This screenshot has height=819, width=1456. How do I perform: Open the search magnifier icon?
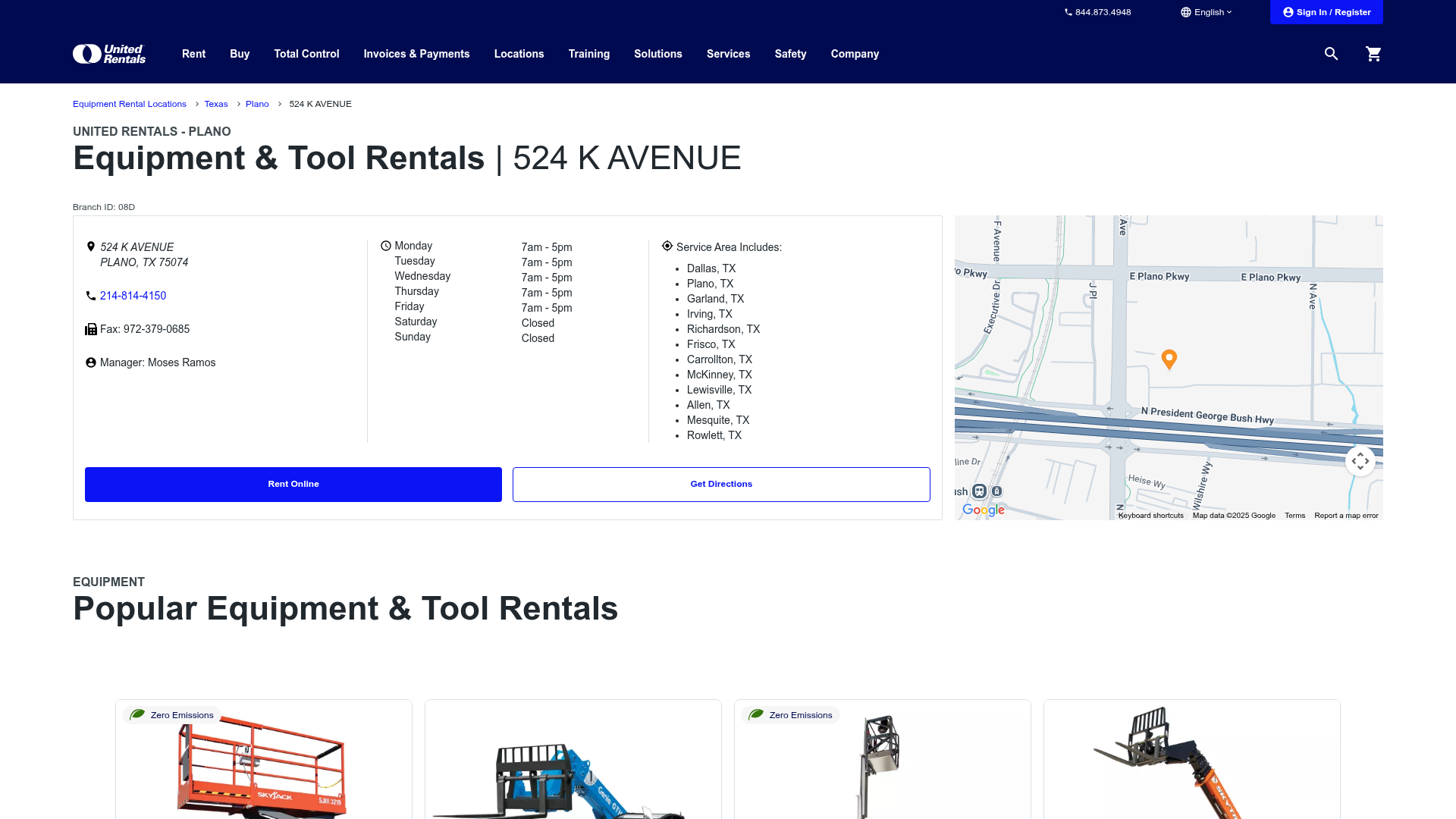click(1331, 54)
